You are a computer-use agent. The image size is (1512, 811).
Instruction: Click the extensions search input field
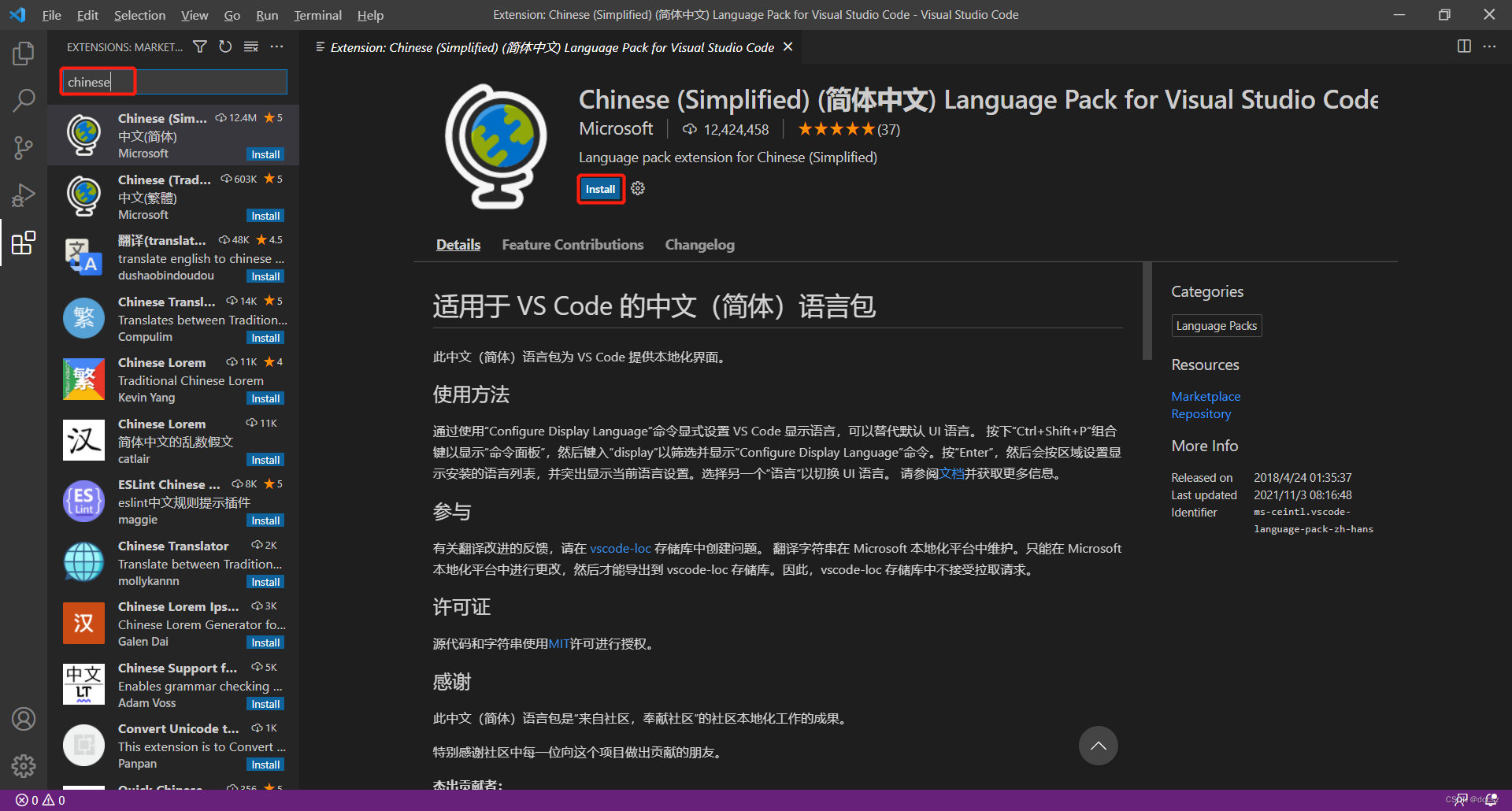pyautogui.click(x=174, y=82)
